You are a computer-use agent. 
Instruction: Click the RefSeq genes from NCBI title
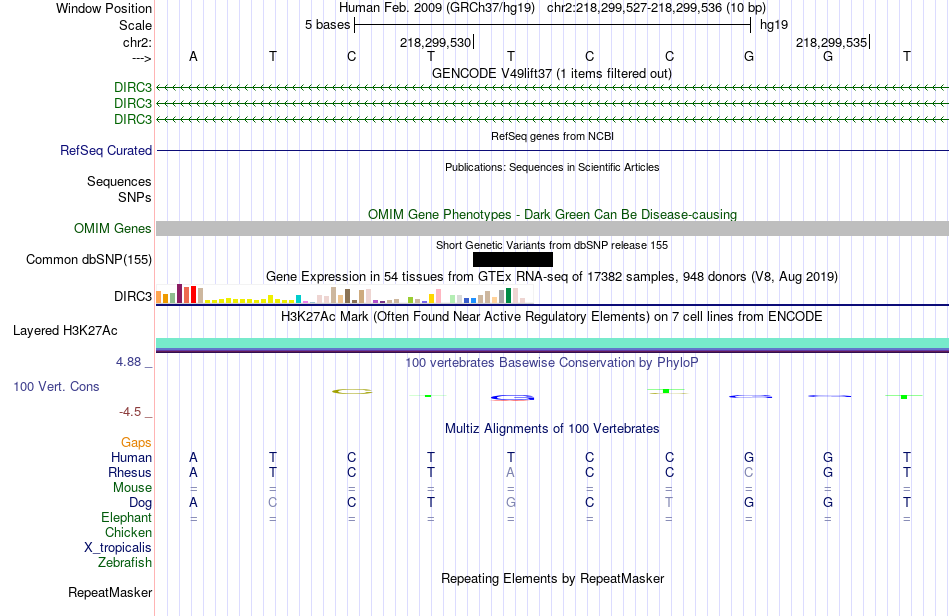552,136
